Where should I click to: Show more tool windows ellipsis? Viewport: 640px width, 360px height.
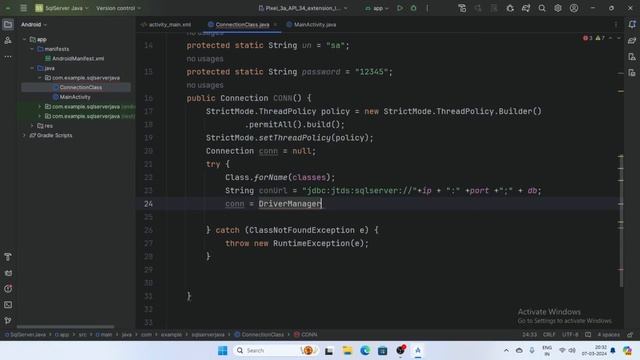[8, 56]
